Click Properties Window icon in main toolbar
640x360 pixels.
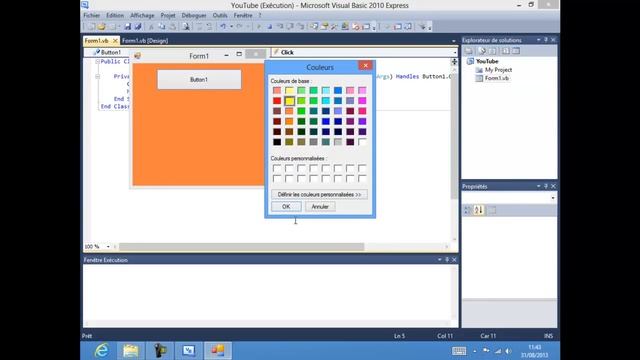tap(324, 27)
